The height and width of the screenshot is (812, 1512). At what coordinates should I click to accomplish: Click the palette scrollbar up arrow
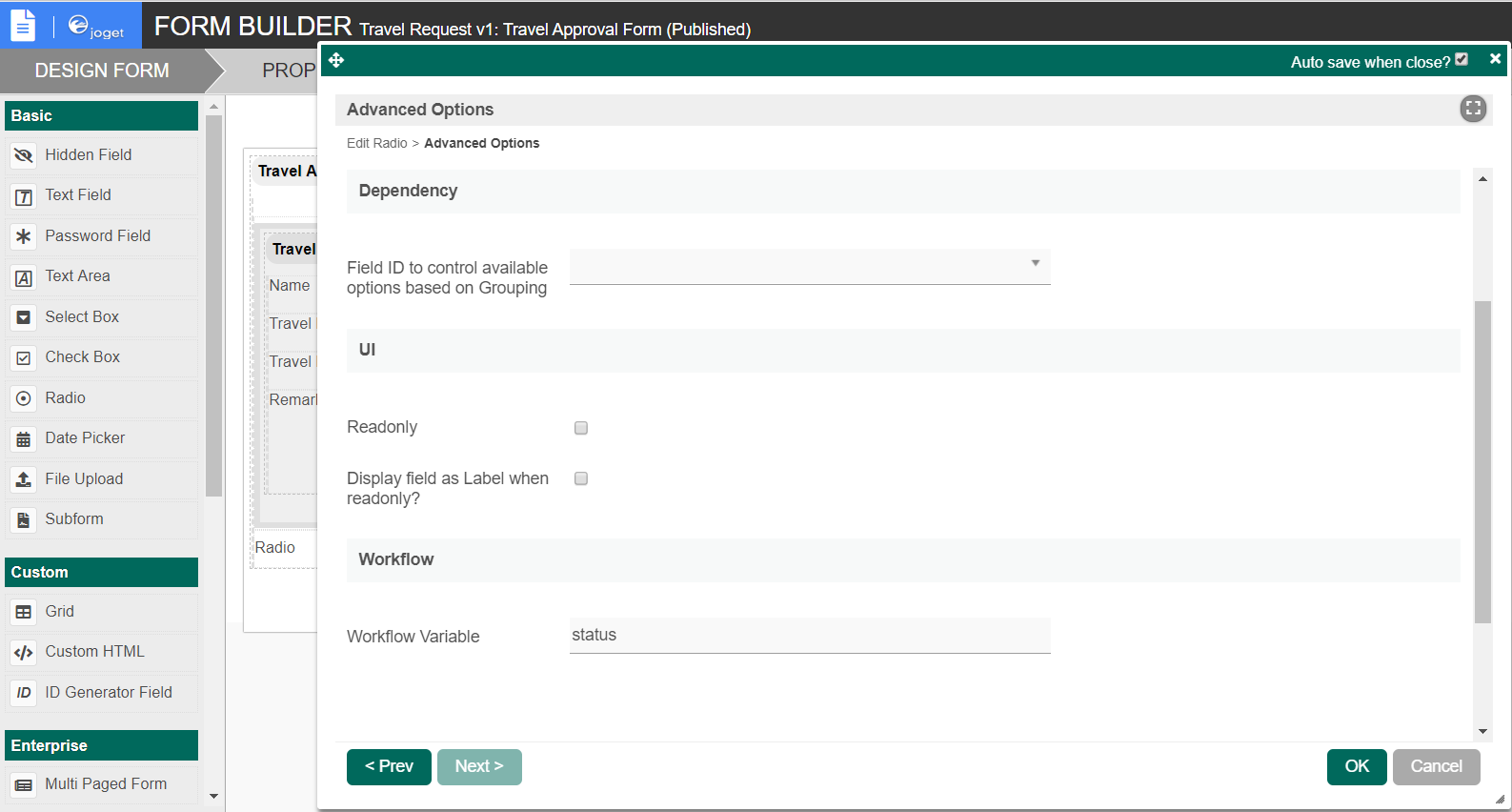[x=213, y=107]
